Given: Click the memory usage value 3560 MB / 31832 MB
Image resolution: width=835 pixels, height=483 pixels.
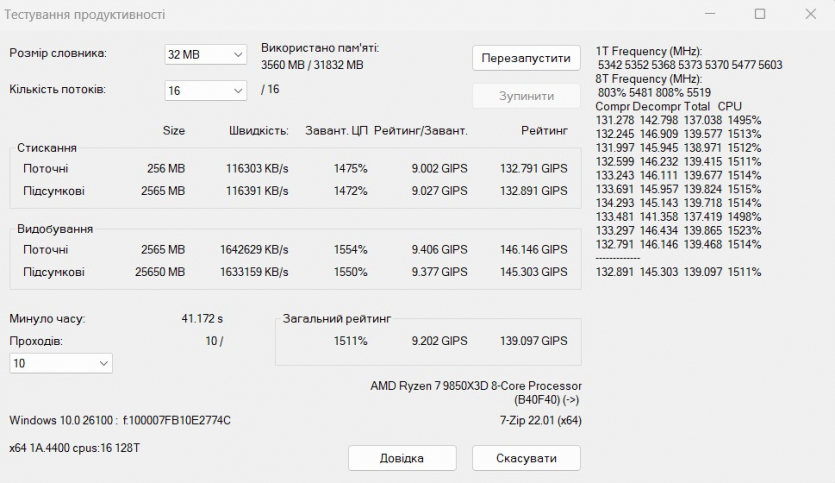Looking at the screenshot, I should point(312,65).
